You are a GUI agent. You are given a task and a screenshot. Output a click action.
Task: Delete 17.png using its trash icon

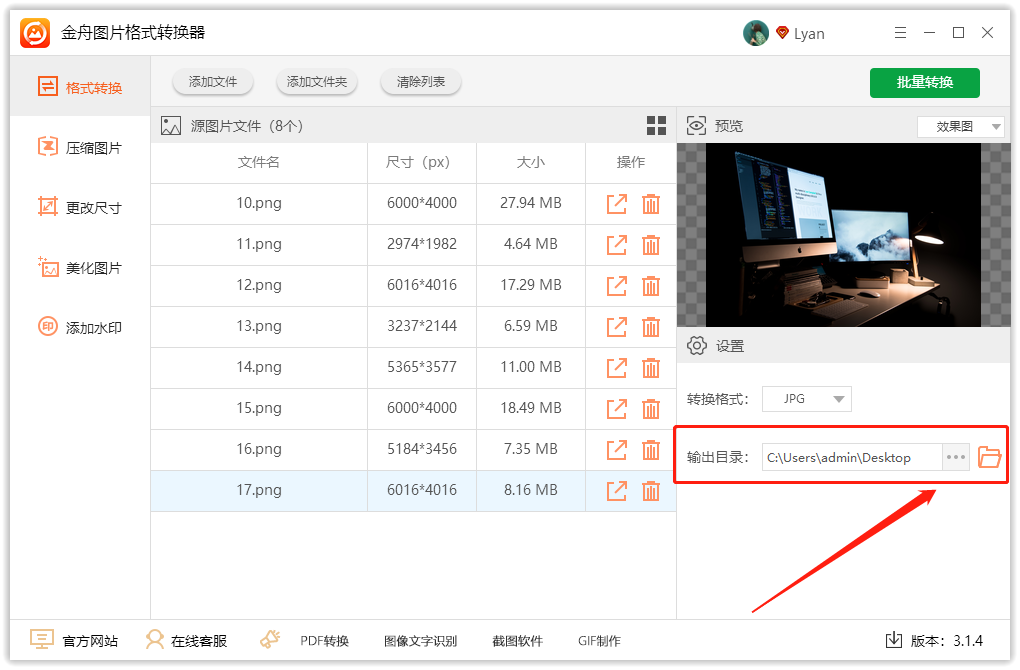pos(651,490)
